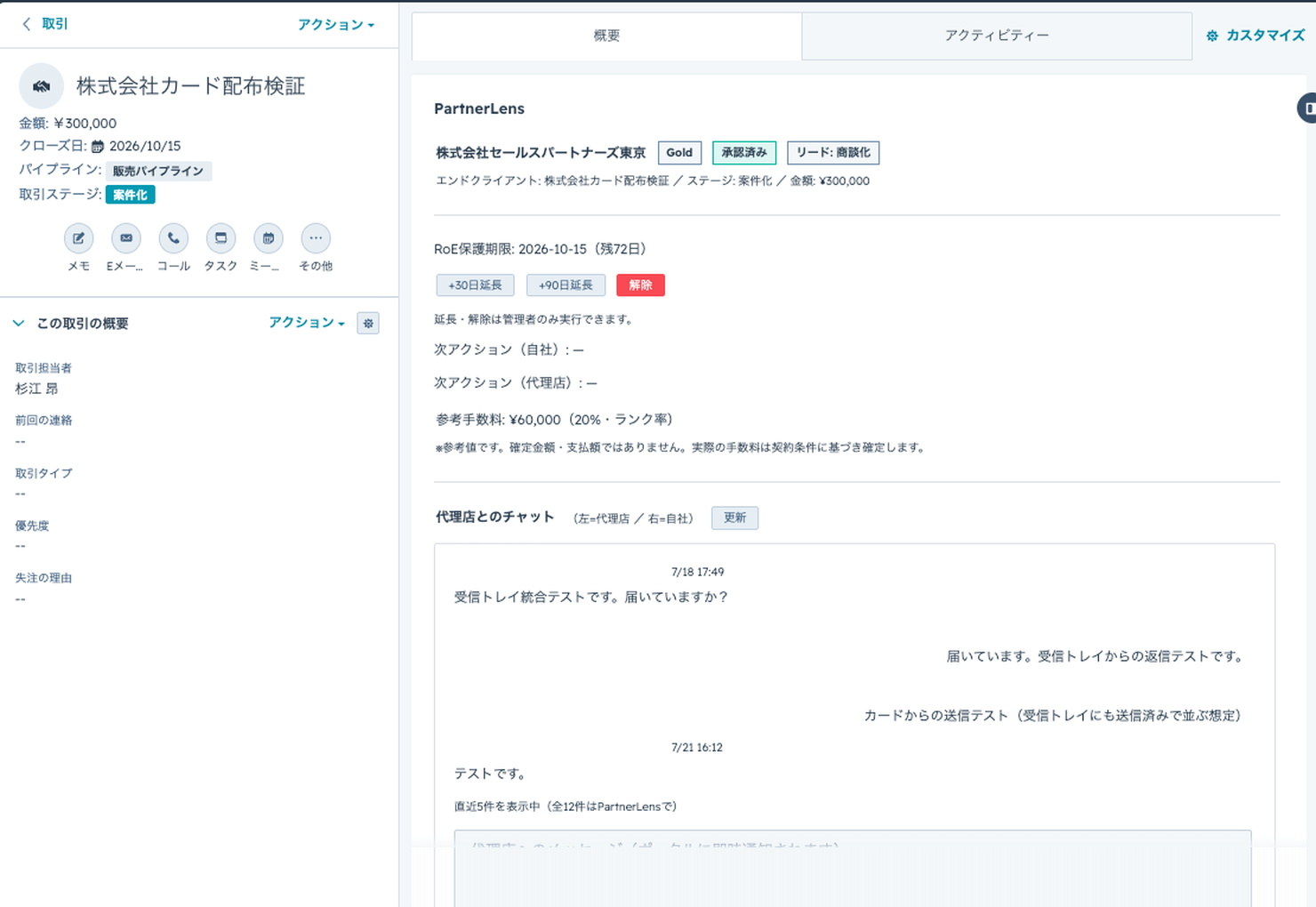Click the PartnerLens card heading
1316x907 pixels.
click(479, 108)
